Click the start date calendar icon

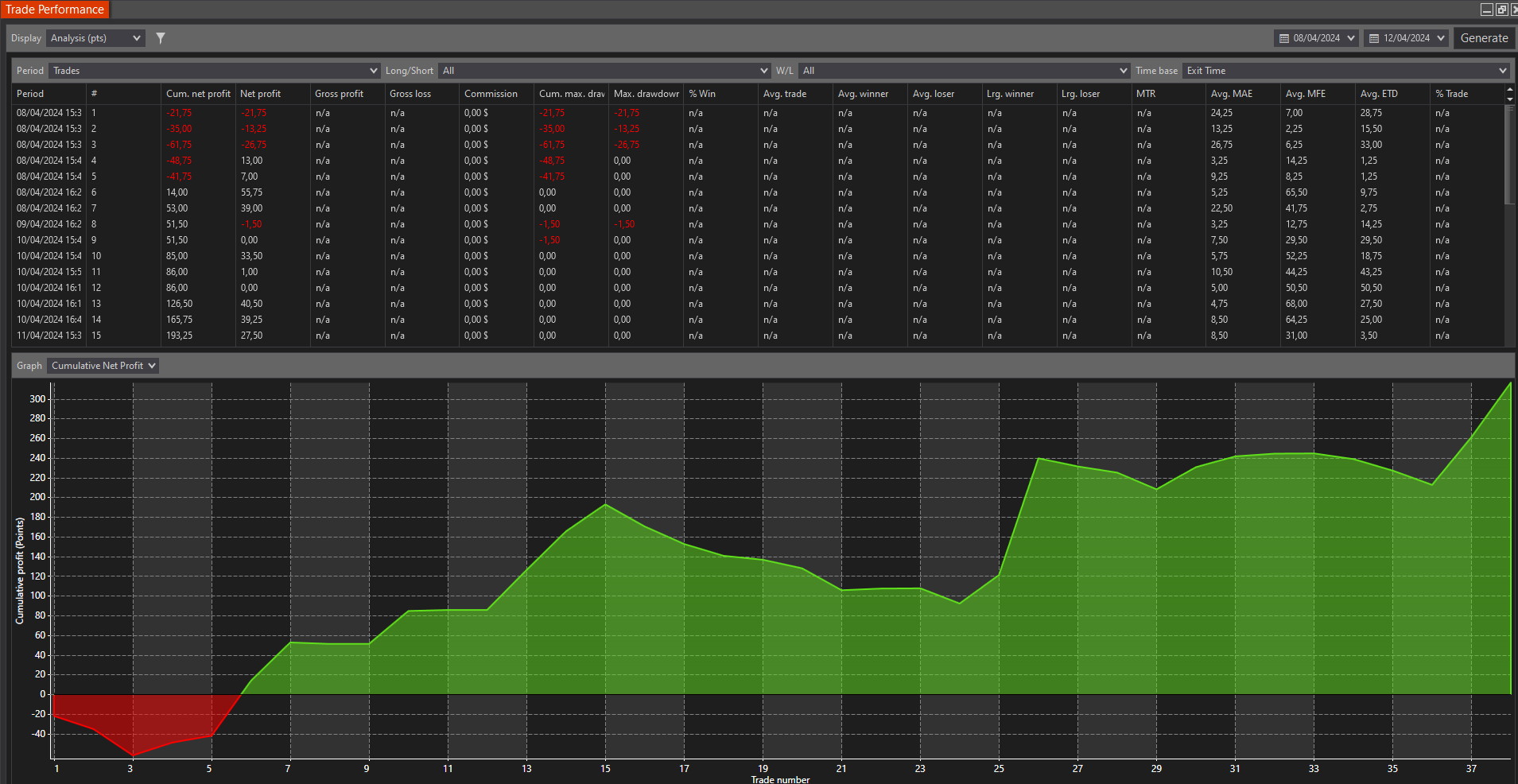point(1283,38)
